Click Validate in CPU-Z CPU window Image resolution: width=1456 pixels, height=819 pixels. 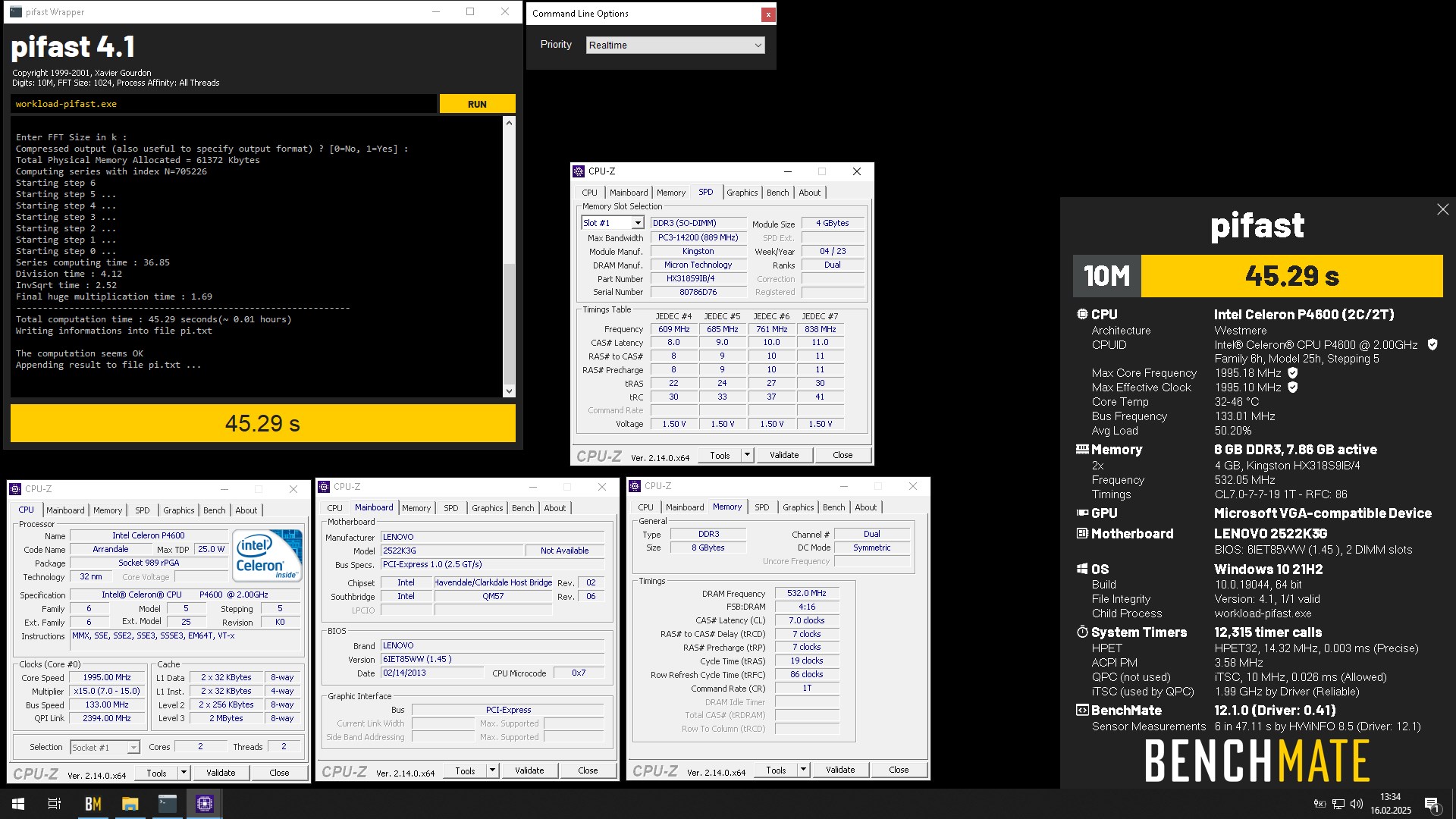[x=221, y=773]
